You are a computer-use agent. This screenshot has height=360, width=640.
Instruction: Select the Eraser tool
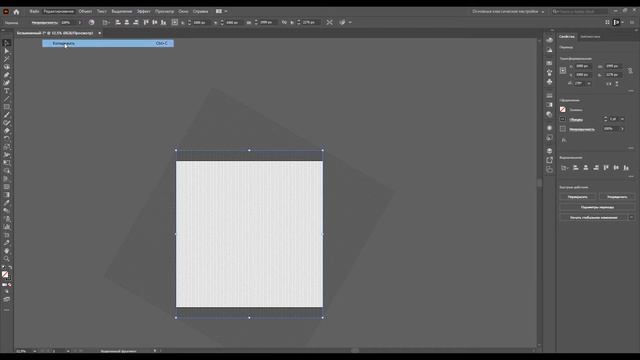[x=7, y=131]
